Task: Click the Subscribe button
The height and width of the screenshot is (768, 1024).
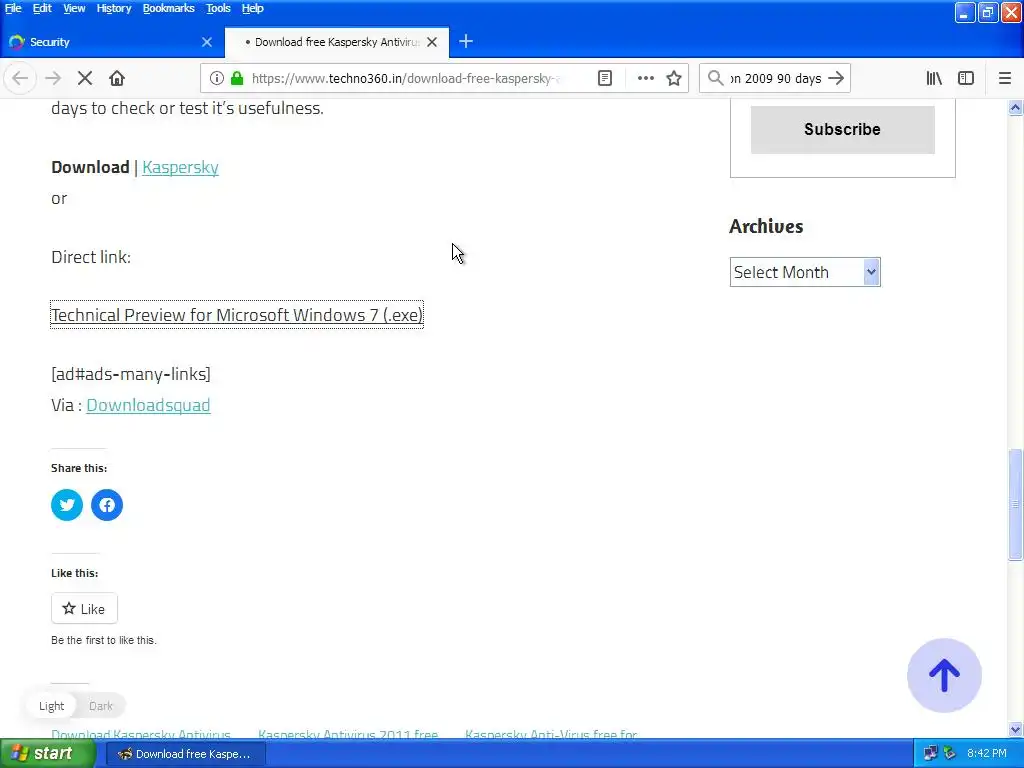Action: [x=842, y=129]
